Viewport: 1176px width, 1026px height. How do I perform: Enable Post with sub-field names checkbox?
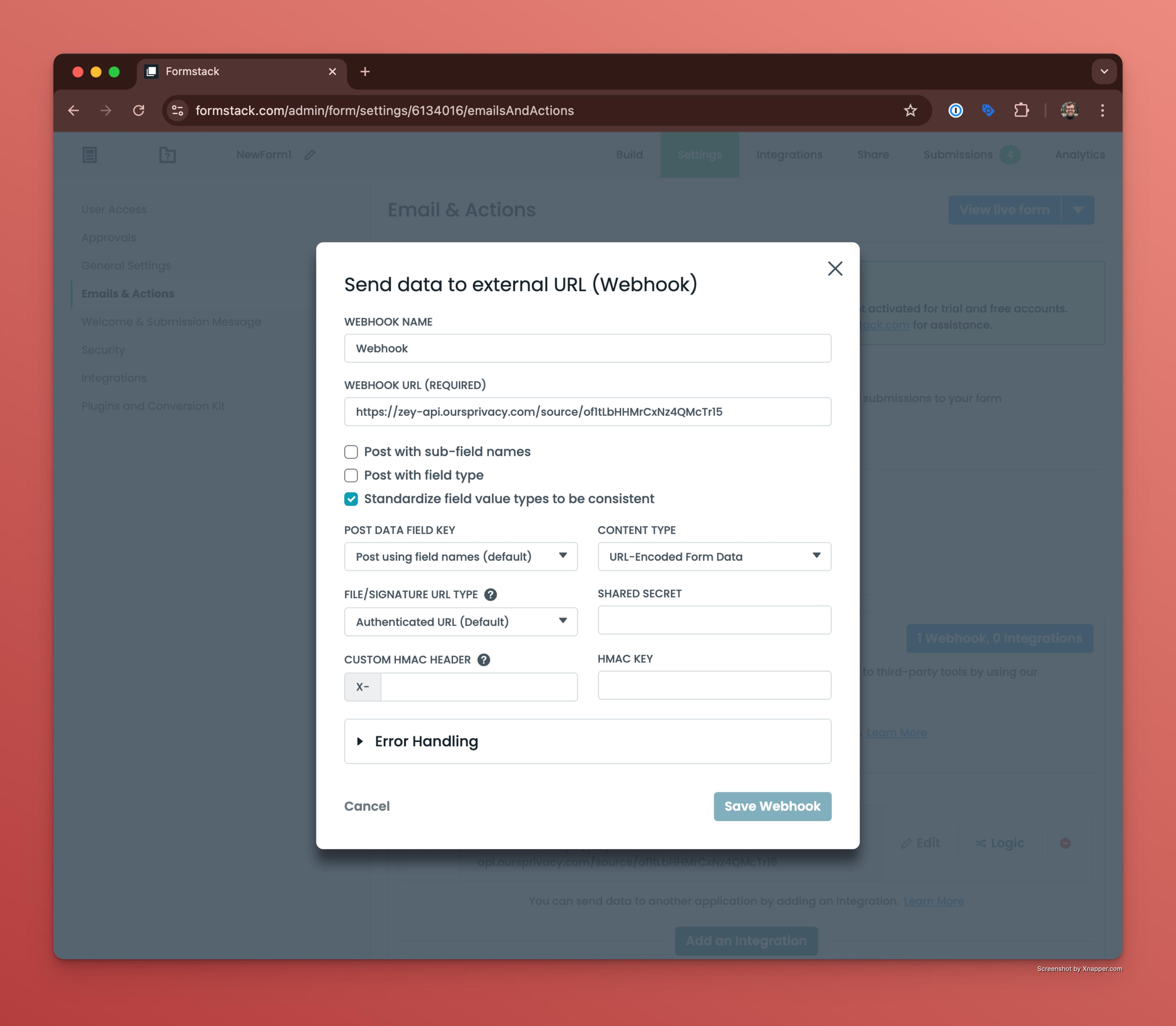click(351, 452)
